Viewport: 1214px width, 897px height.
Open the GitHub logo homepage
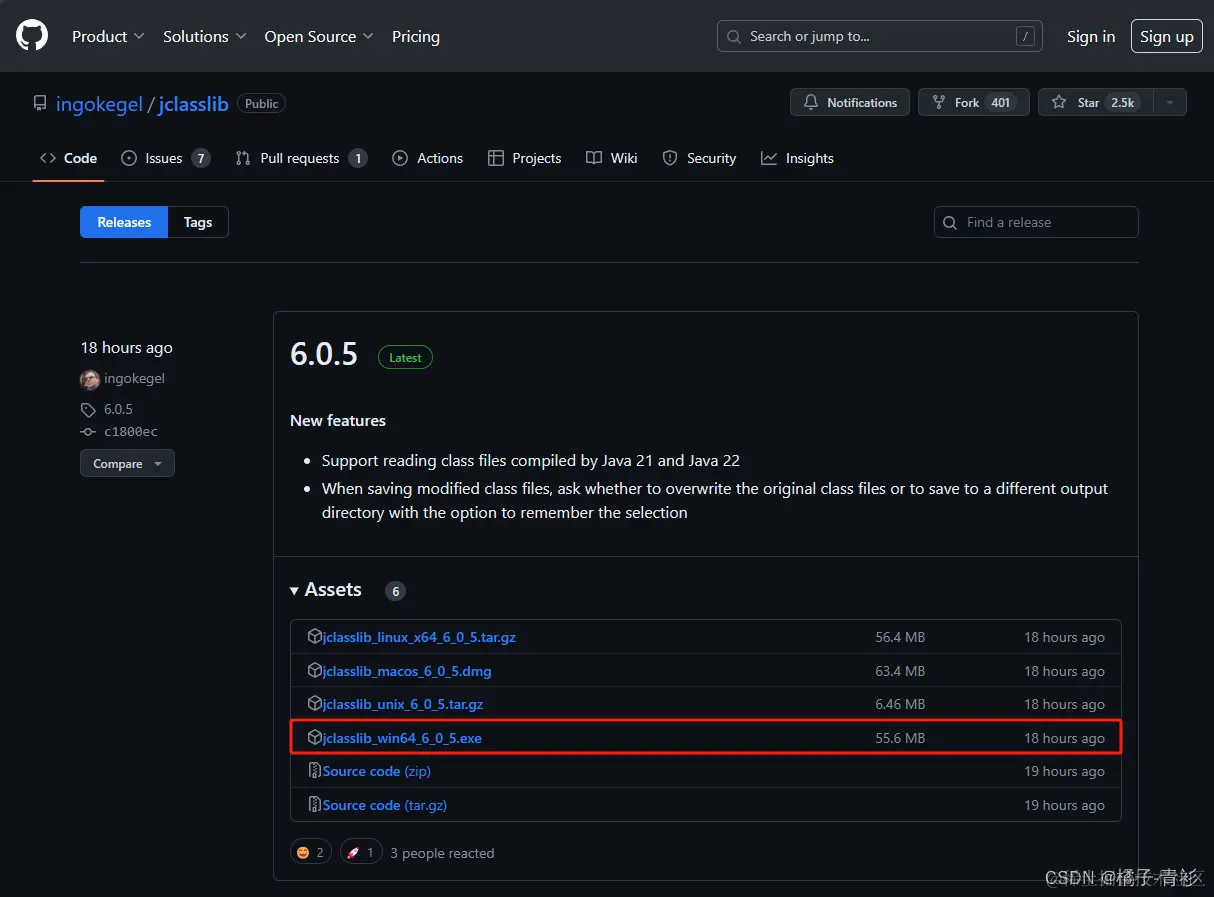32,36
